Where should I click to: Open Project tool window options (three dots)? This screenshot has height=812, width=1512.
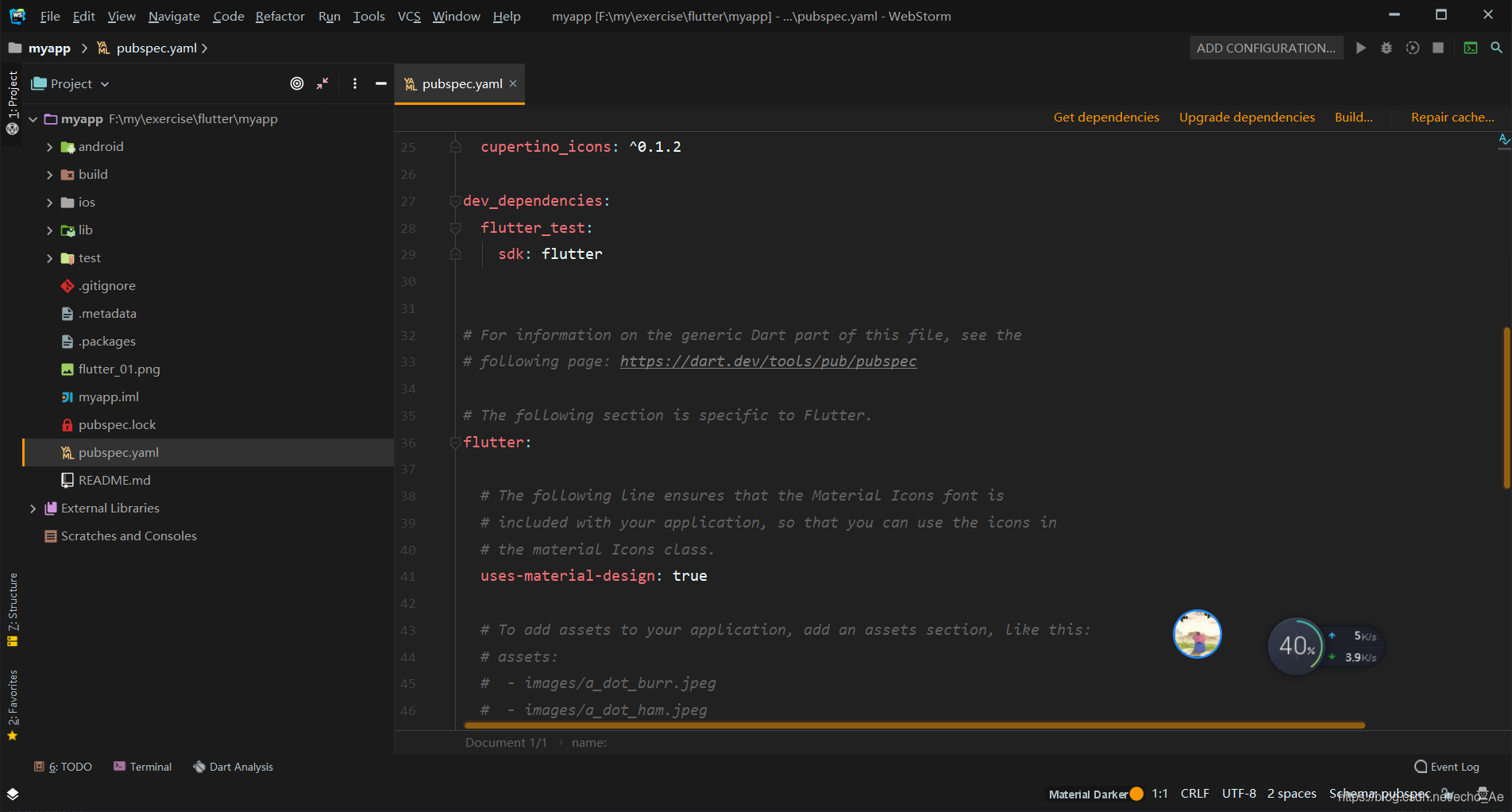[x=355, y=83]
